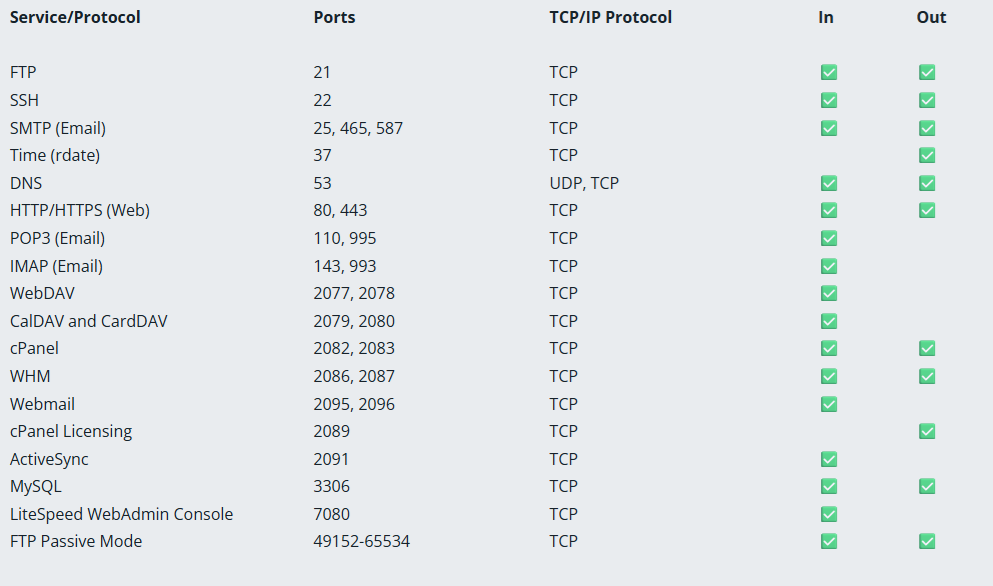Click the cPanel Licensing outbound checkmark
This screenshot has width=993, height=586.
click(927, 431)
